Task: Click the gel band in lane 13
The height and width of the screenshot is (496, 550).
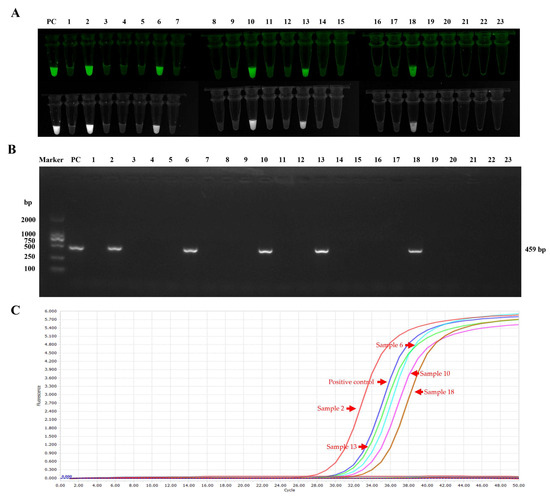Action: (x=321, y=251)
